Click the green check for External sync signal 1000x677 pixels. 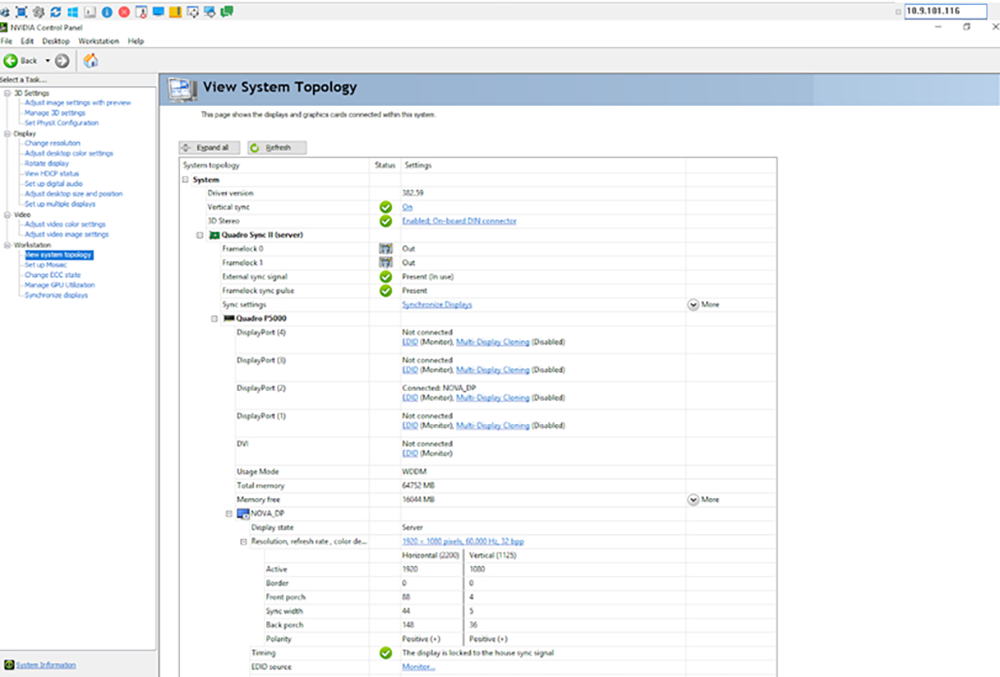pos(385,277)
